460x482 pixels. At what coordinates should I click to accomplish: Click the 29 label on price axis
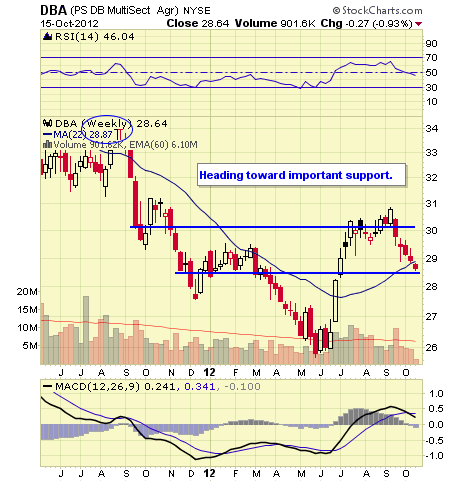click(431, 258)
